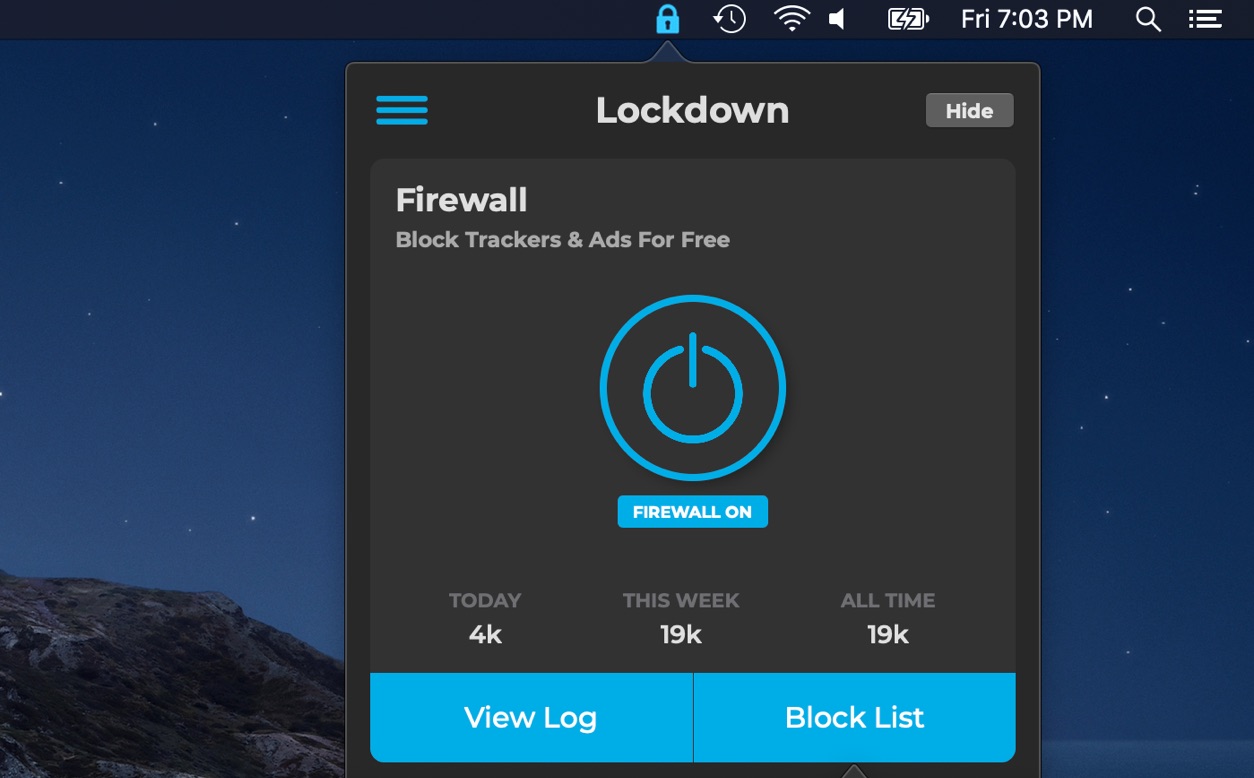
Task: Check the battery charging icon
Action: click(908, 19)
